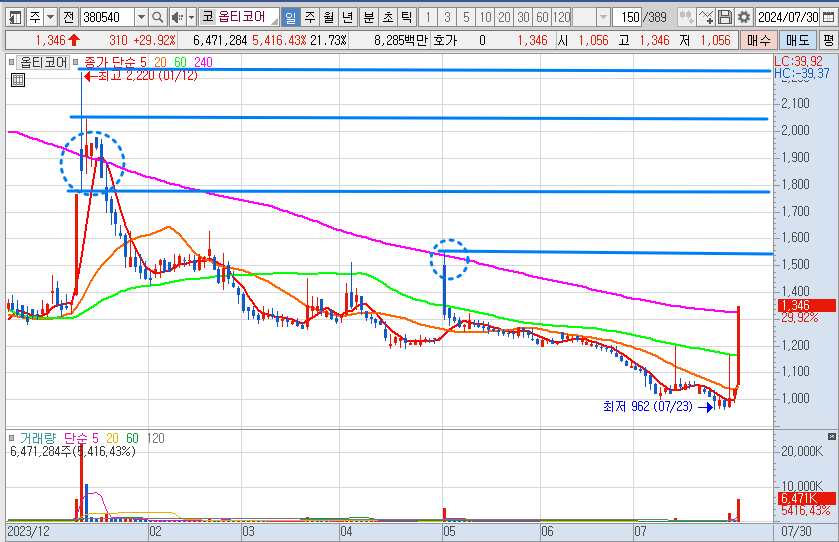Image resolution: width=839 pixels, height=542 pixels.
Task: Click the save chart floppy disk icon
Action: pos(724,18)
